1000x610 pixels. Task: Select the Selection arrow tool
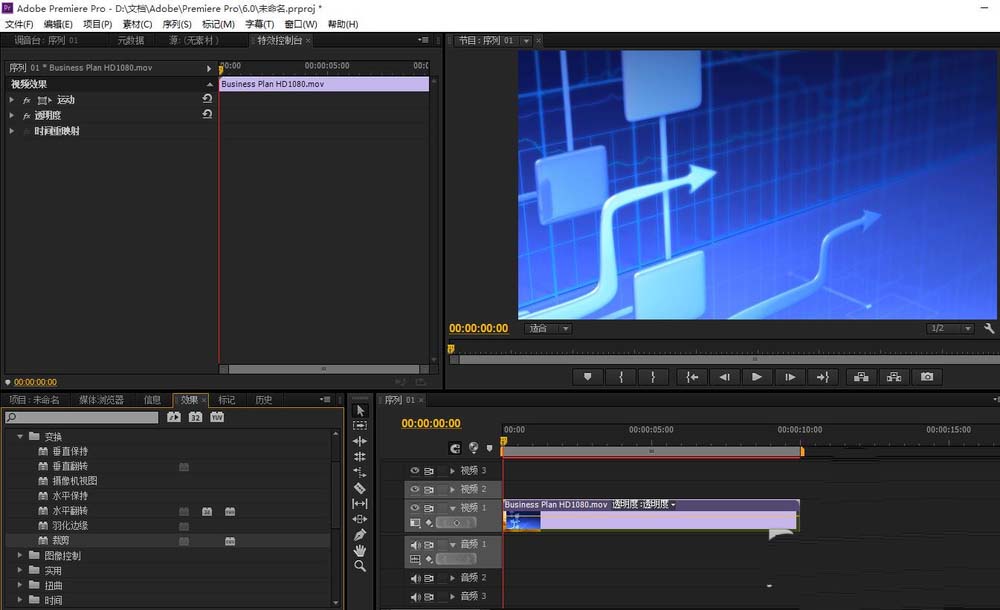(360, 410)
